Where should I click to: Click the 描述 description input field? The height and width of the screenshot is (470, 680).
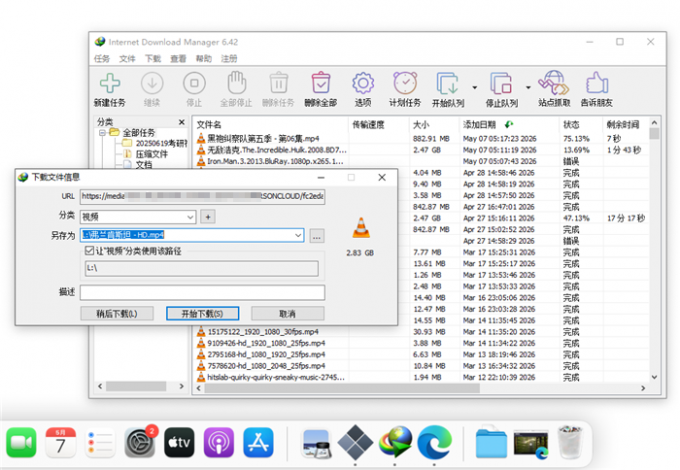(203, 292)
